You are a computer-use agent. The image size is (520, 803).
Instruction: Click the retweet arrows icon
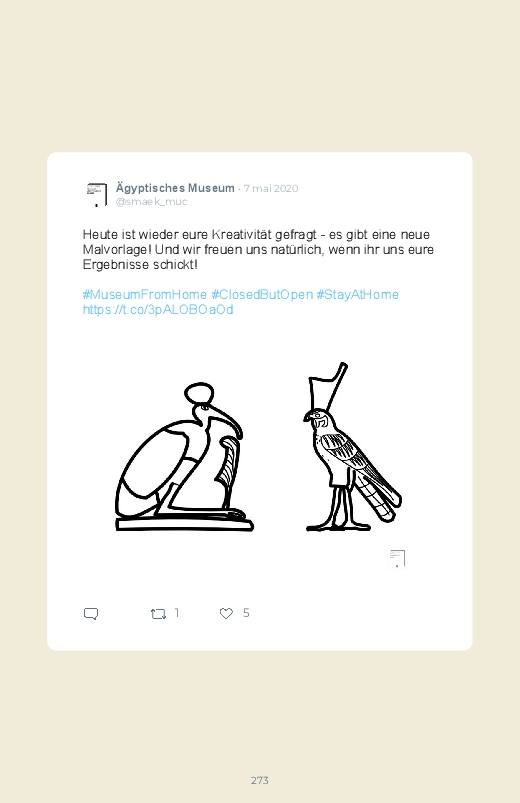click(158, 614)
